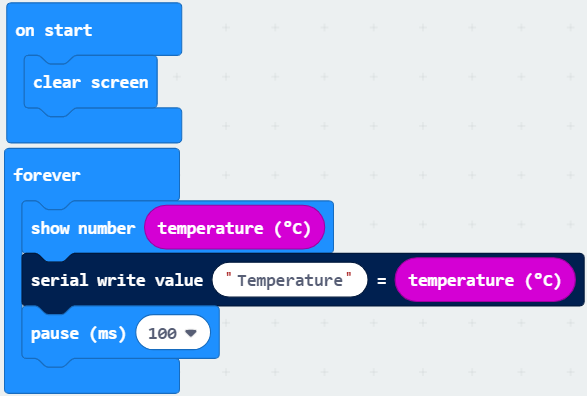Click the opening quote of Temperature string
Screen dimensions: 587x396
(229, 275)
